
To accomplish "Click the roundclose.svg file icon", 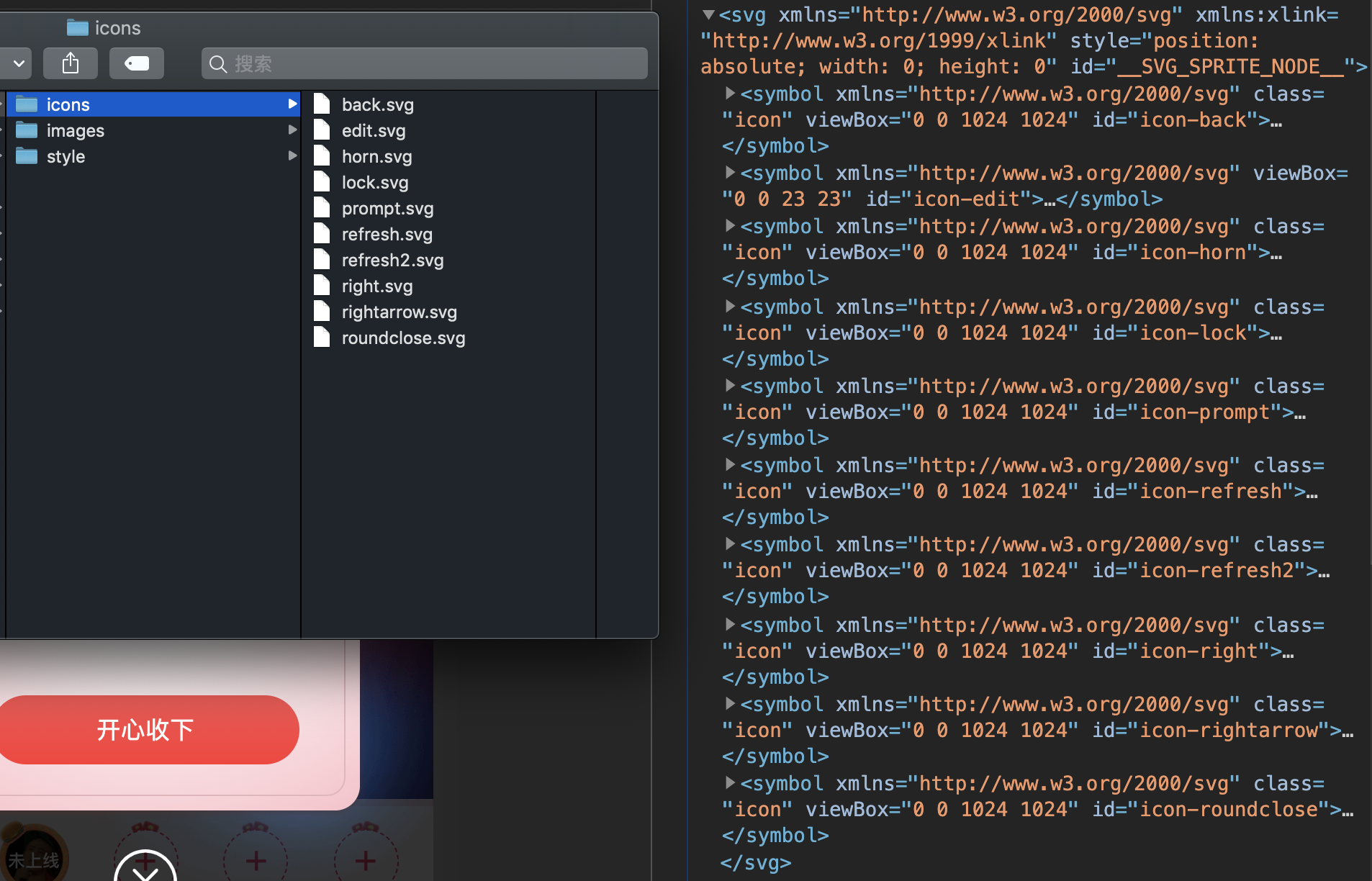I will [x=322, y=337].
